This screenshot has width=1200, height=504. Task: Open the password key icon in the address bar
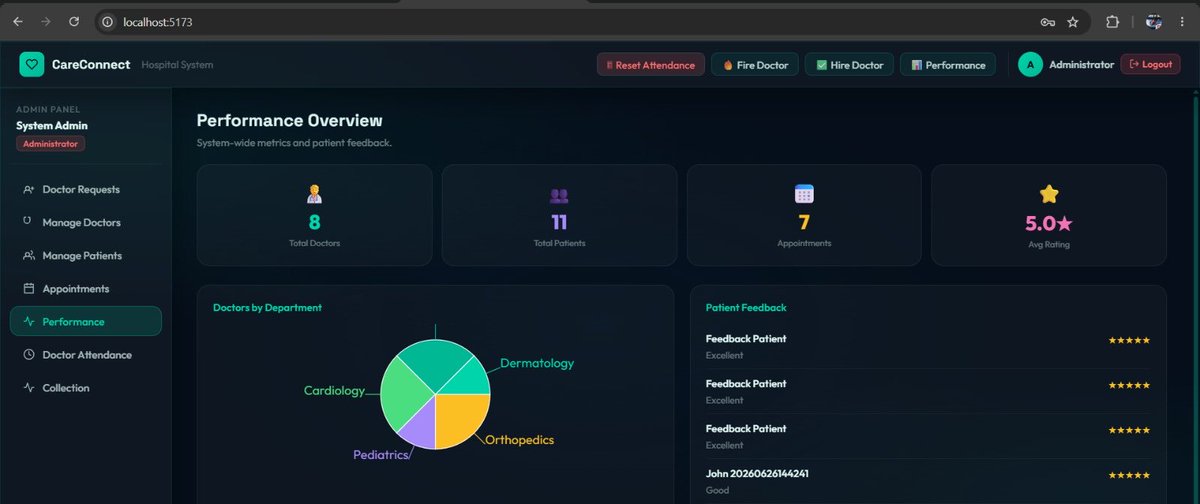pos(1048,21)
